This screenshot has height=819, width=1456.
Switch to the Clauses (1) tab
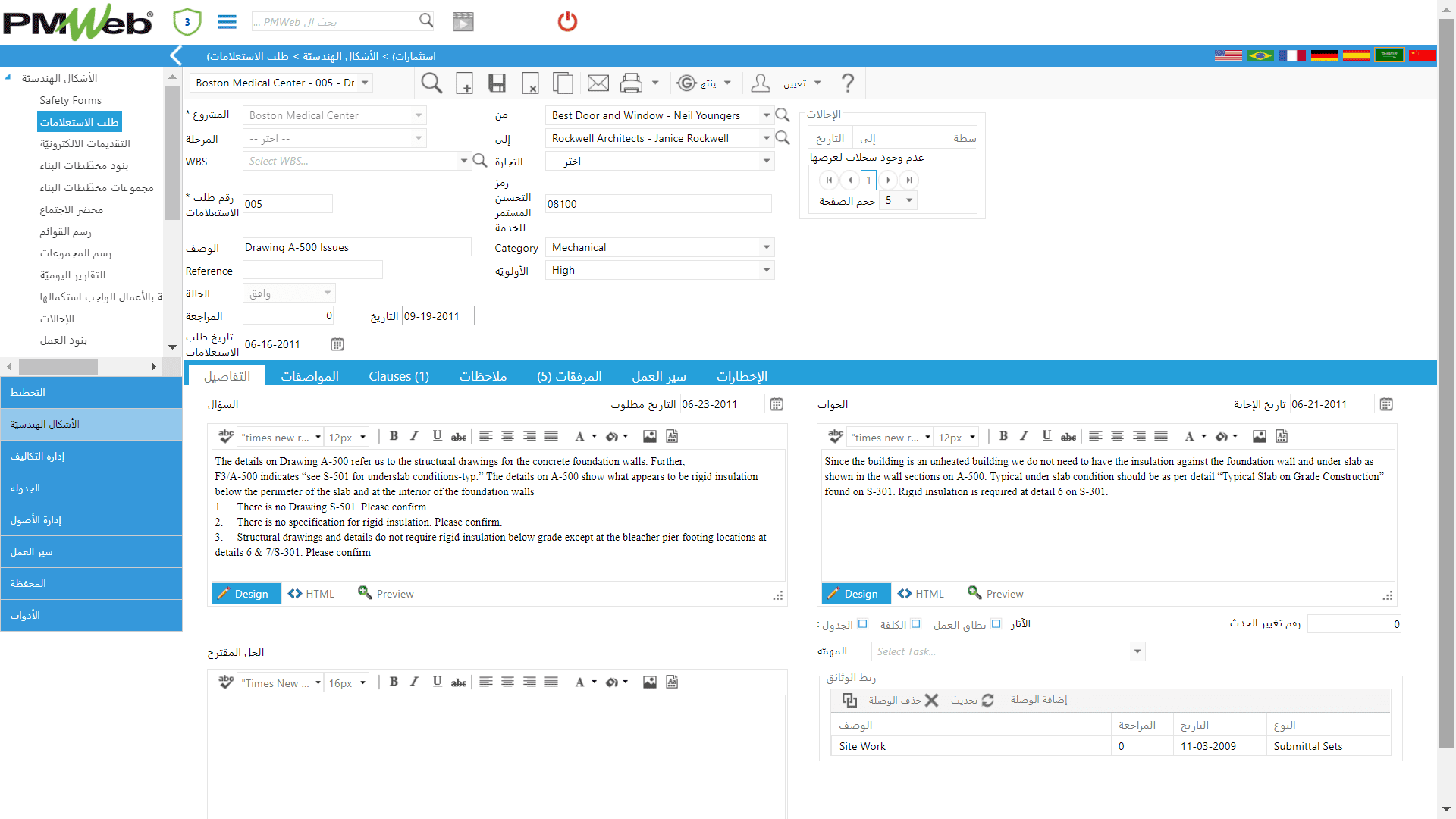399,376
